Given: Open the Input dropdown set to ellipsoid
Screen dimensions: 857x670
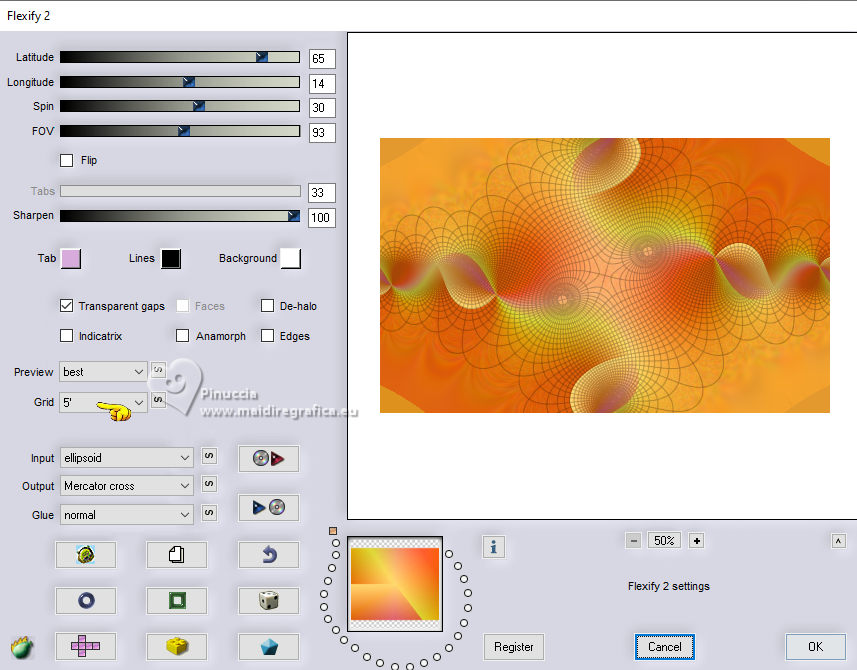Looking at the screenshot, I should coord(126,457).
